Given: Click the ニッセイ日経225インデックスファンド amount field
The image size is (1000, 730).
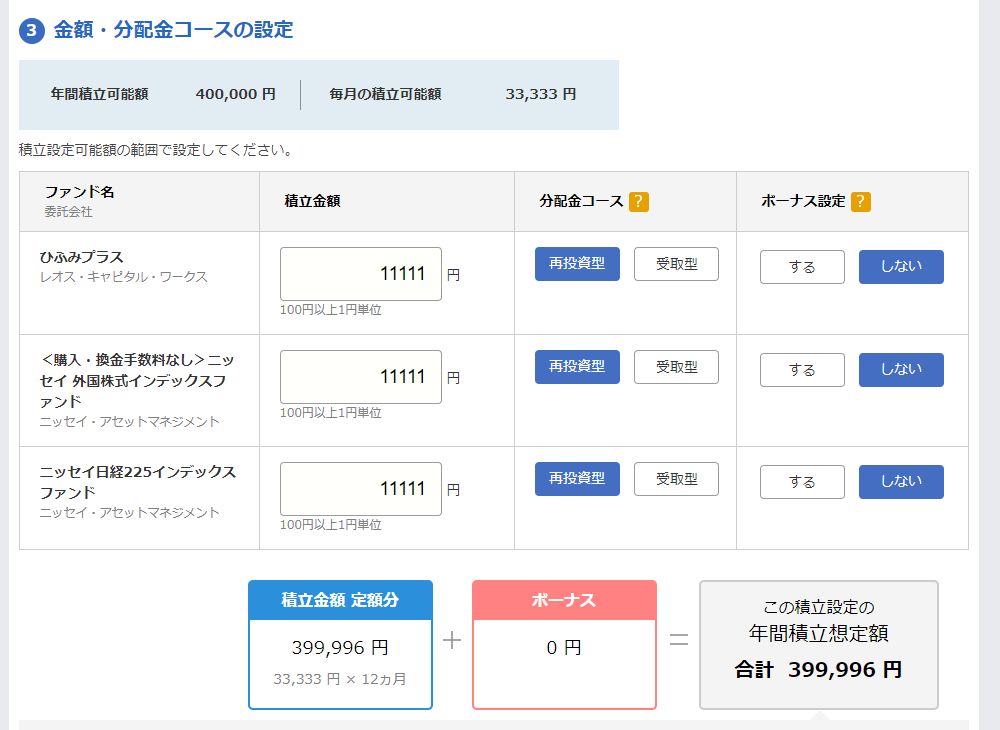Looking at the screenshot, I should point(361,489).
